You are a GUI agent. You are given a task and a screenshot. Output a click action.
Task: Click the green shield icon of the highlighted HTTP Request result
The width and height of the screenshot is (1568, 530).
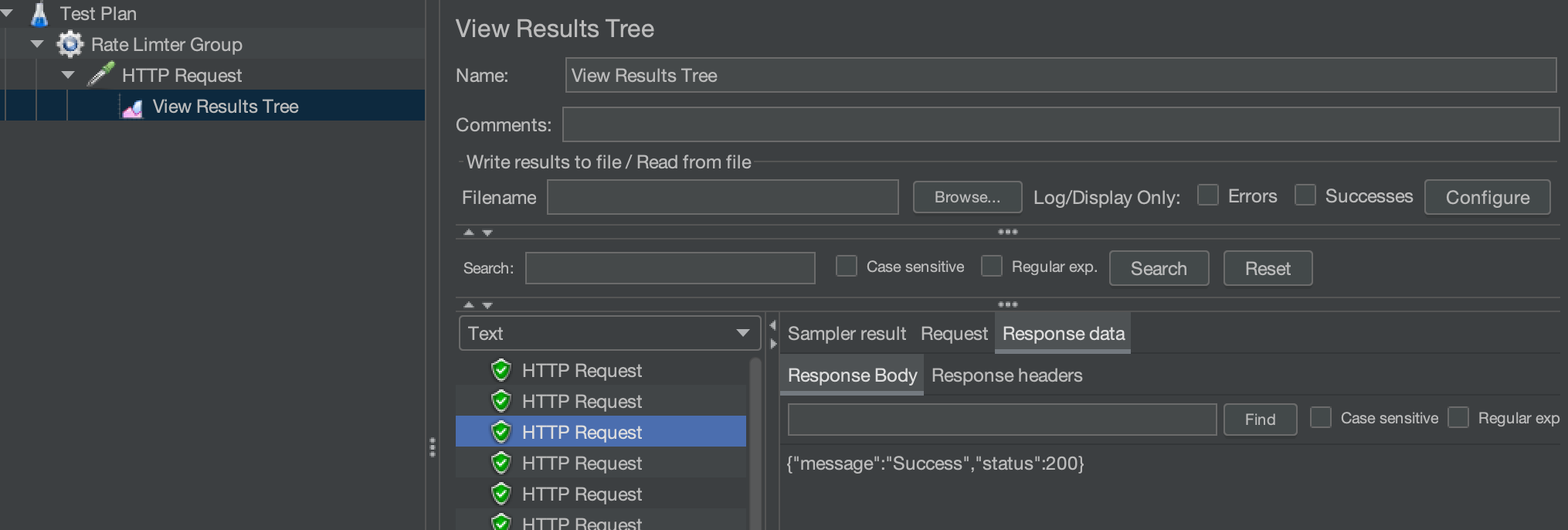click(x=501, y=432)
